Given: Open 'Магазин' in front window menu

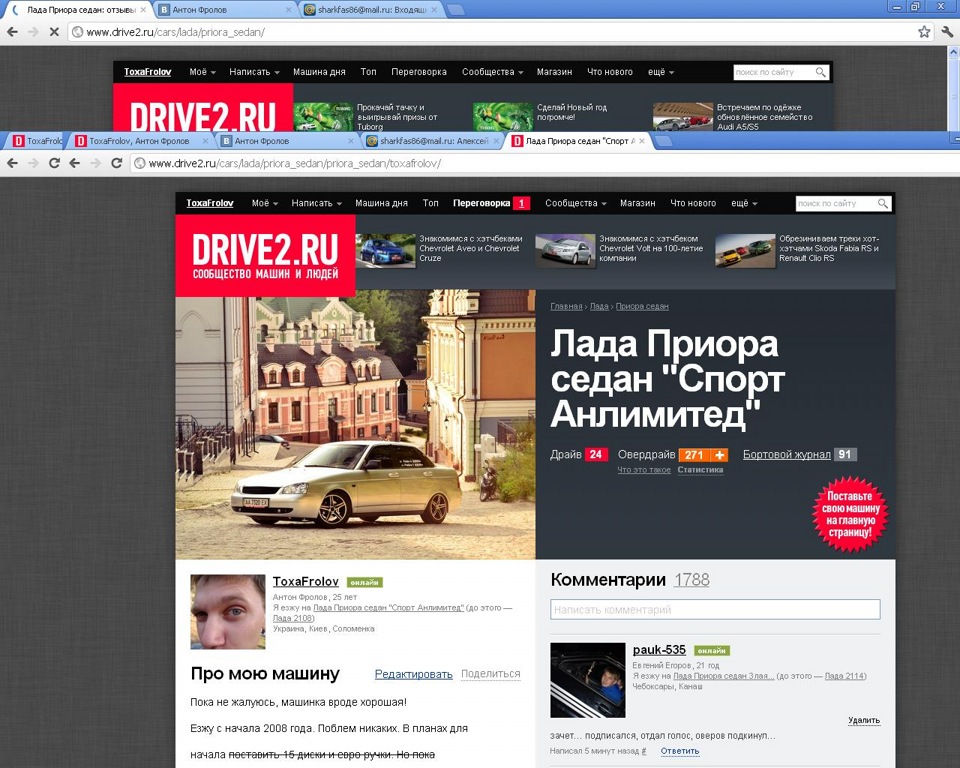Looking at the screenshot, I should click(637, 203).
